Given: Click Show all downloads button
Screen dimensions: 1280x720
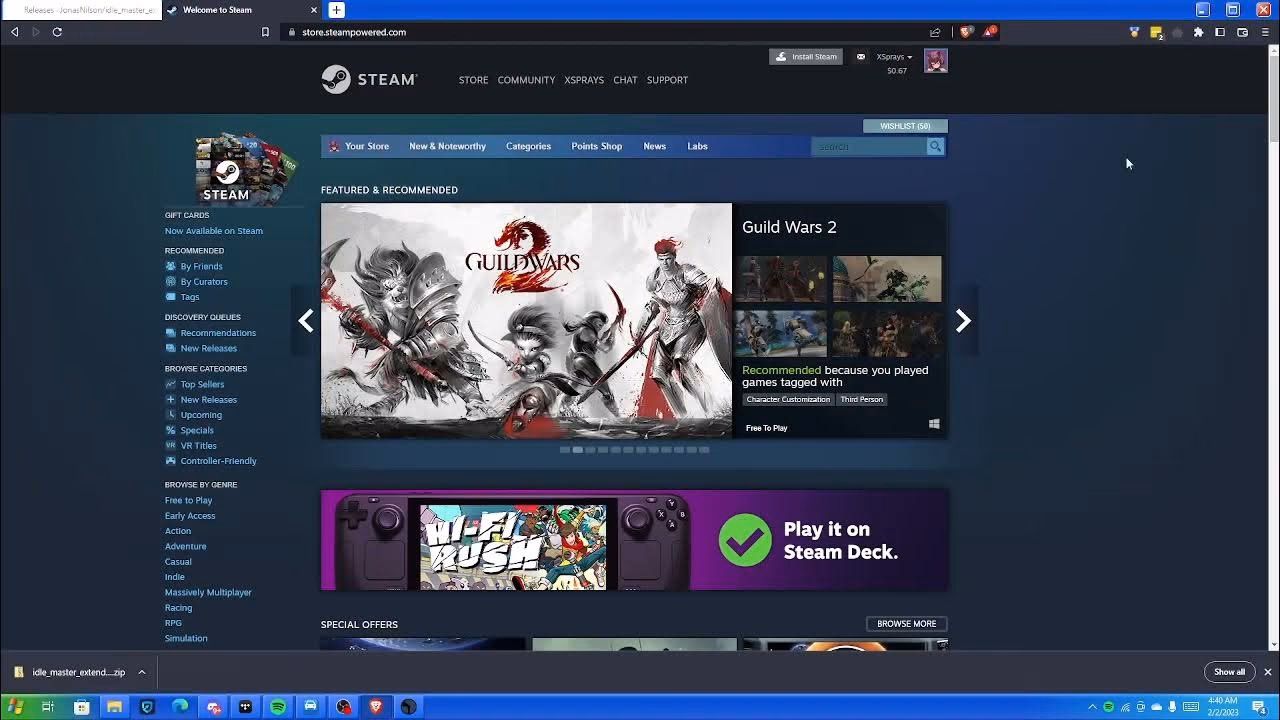Looking at the screenshot, I should 1229,672.
